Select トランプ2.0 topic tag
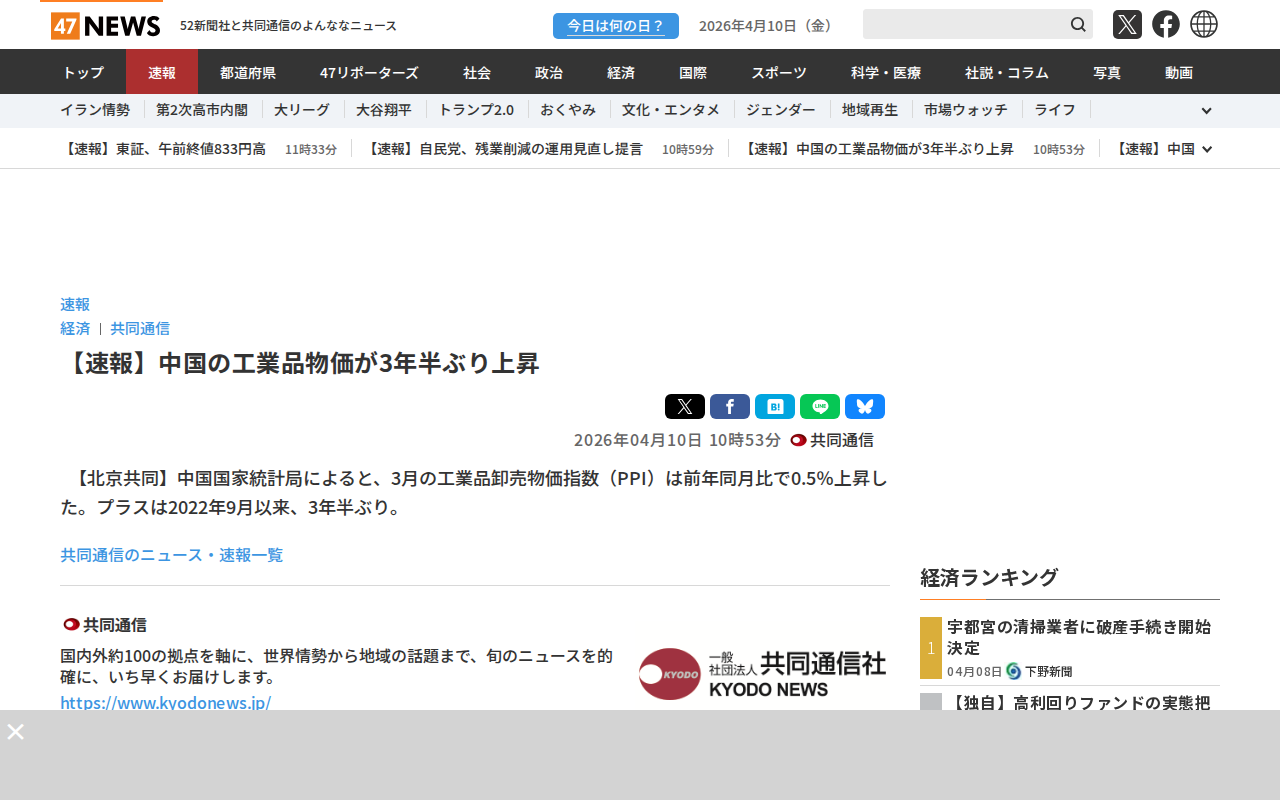1280x800 pixels. [476, 110]
